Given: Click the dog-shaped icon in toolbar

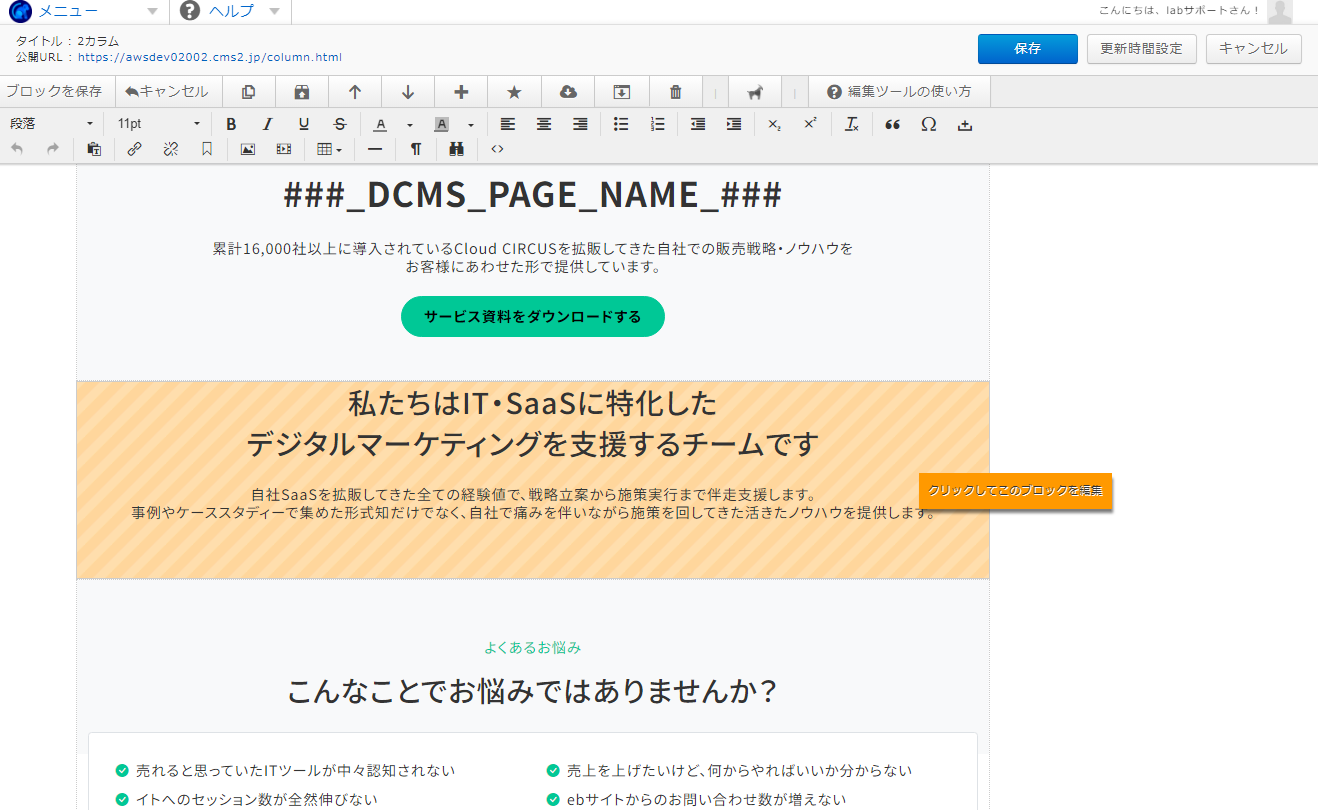Looking at the screenshot, I should pyautogui.click(x=755, y=92).
